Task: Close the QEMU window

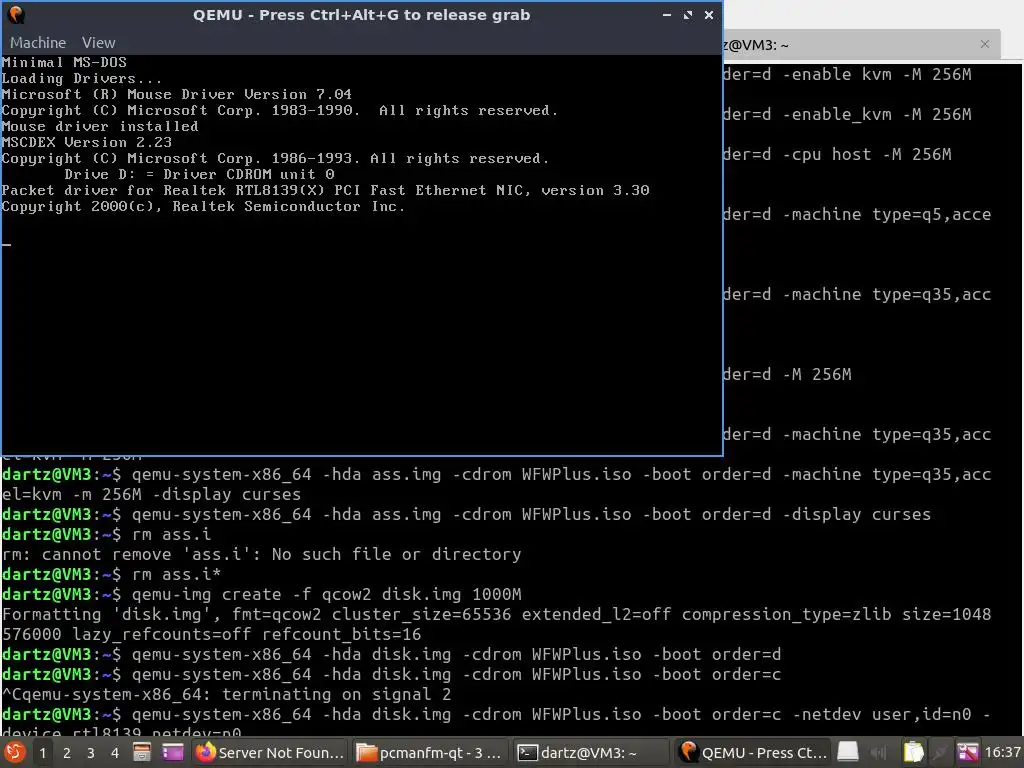Action: [709, 14]
